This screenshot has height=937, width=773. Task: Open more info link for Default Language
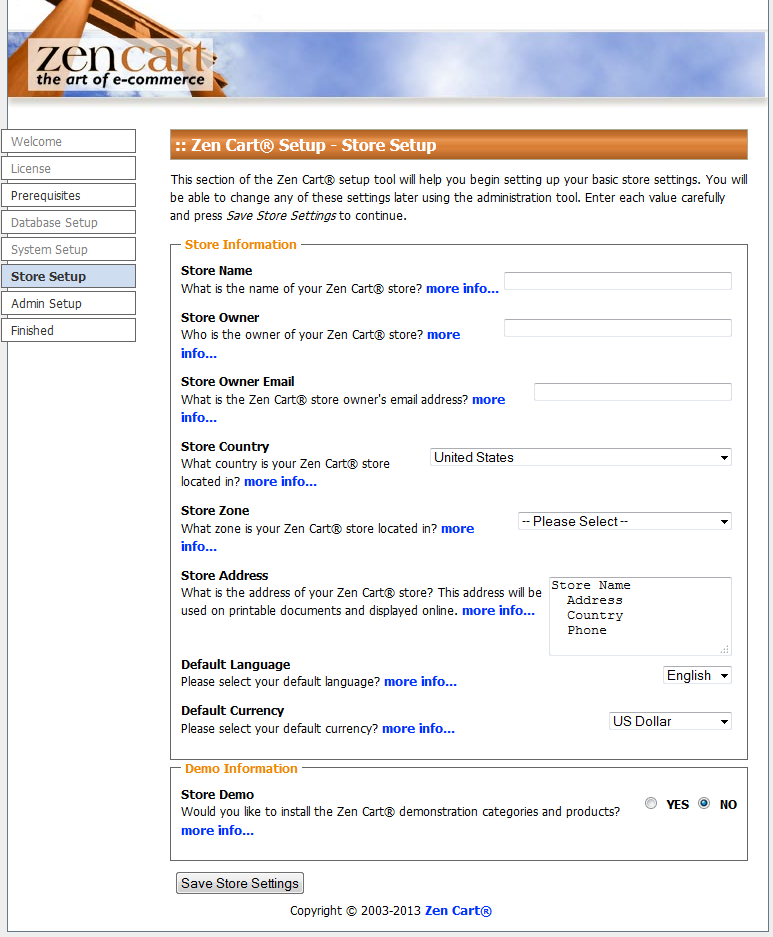[x=420, y=682]
